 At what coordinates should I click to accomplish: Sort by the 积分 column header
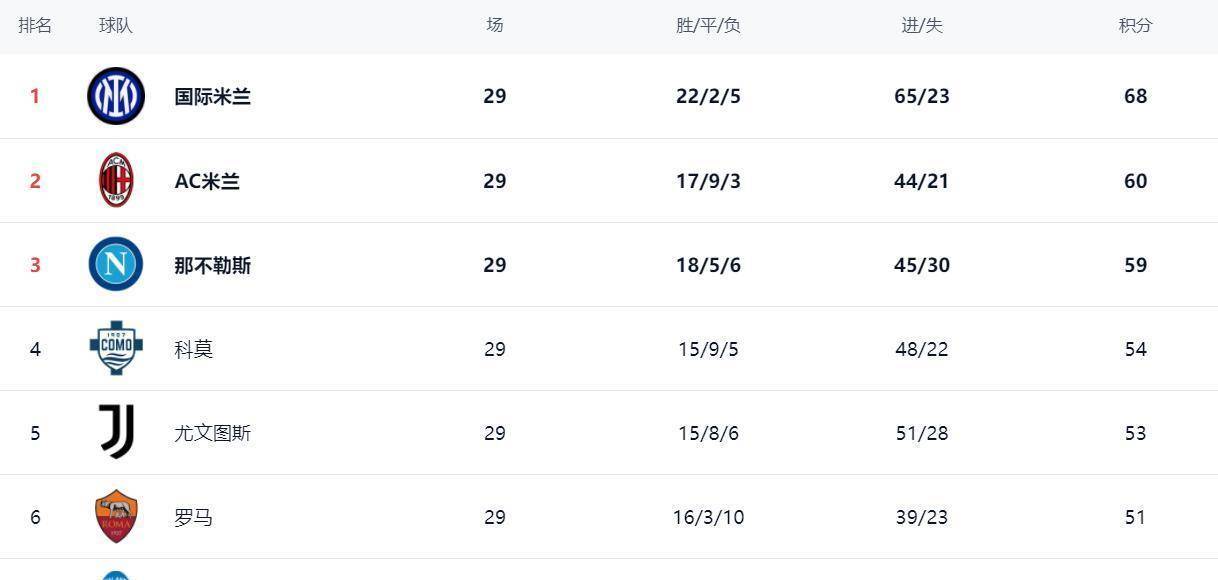point(1135,25)
